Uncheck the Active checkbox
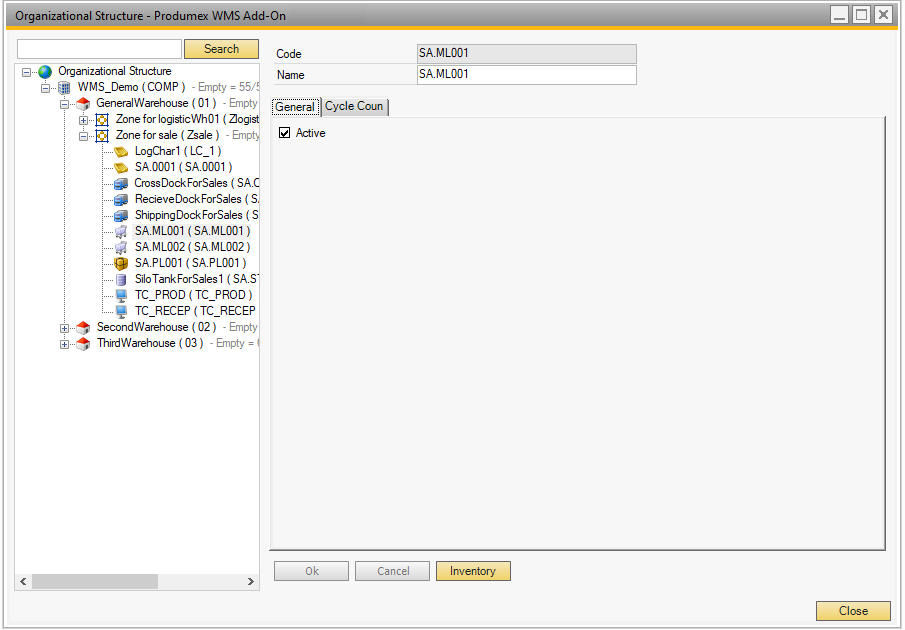The width and height of the screenshot is (905, 630). click(x=285, y=133)
